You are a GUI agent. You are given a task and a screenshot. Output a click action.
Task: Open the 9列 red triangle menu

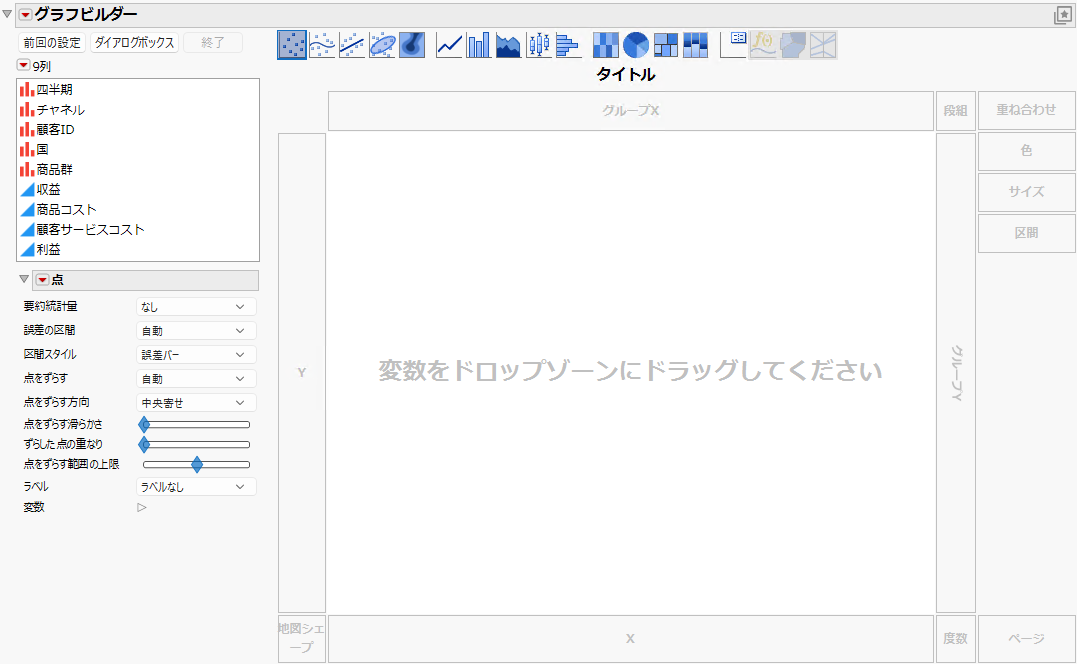23,65
